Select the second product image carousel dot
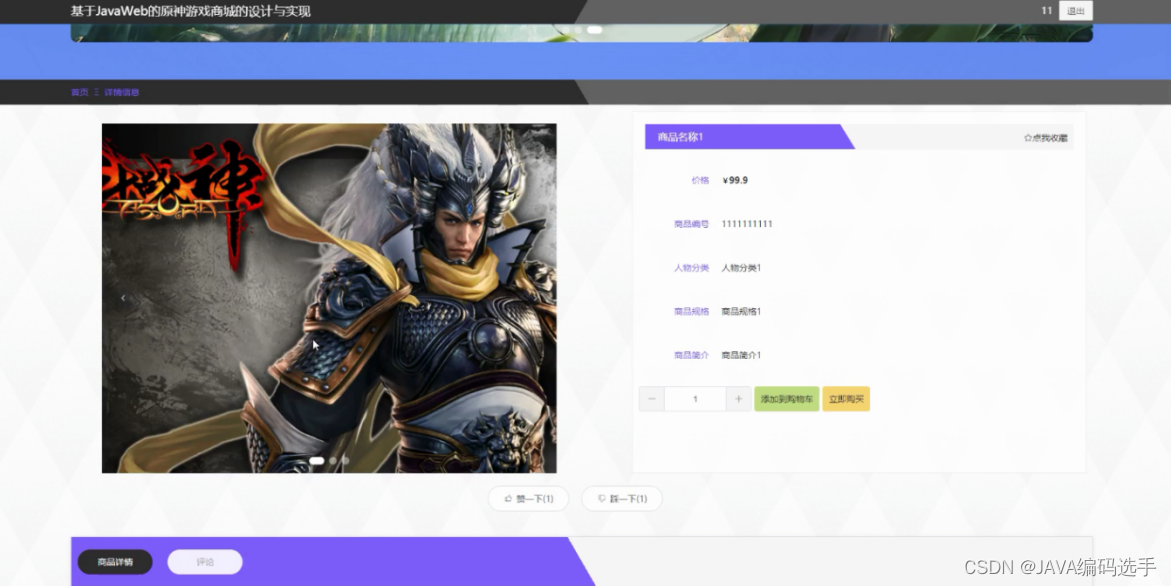The width and height of the screenshot is (1172, 586). point(333,460)
